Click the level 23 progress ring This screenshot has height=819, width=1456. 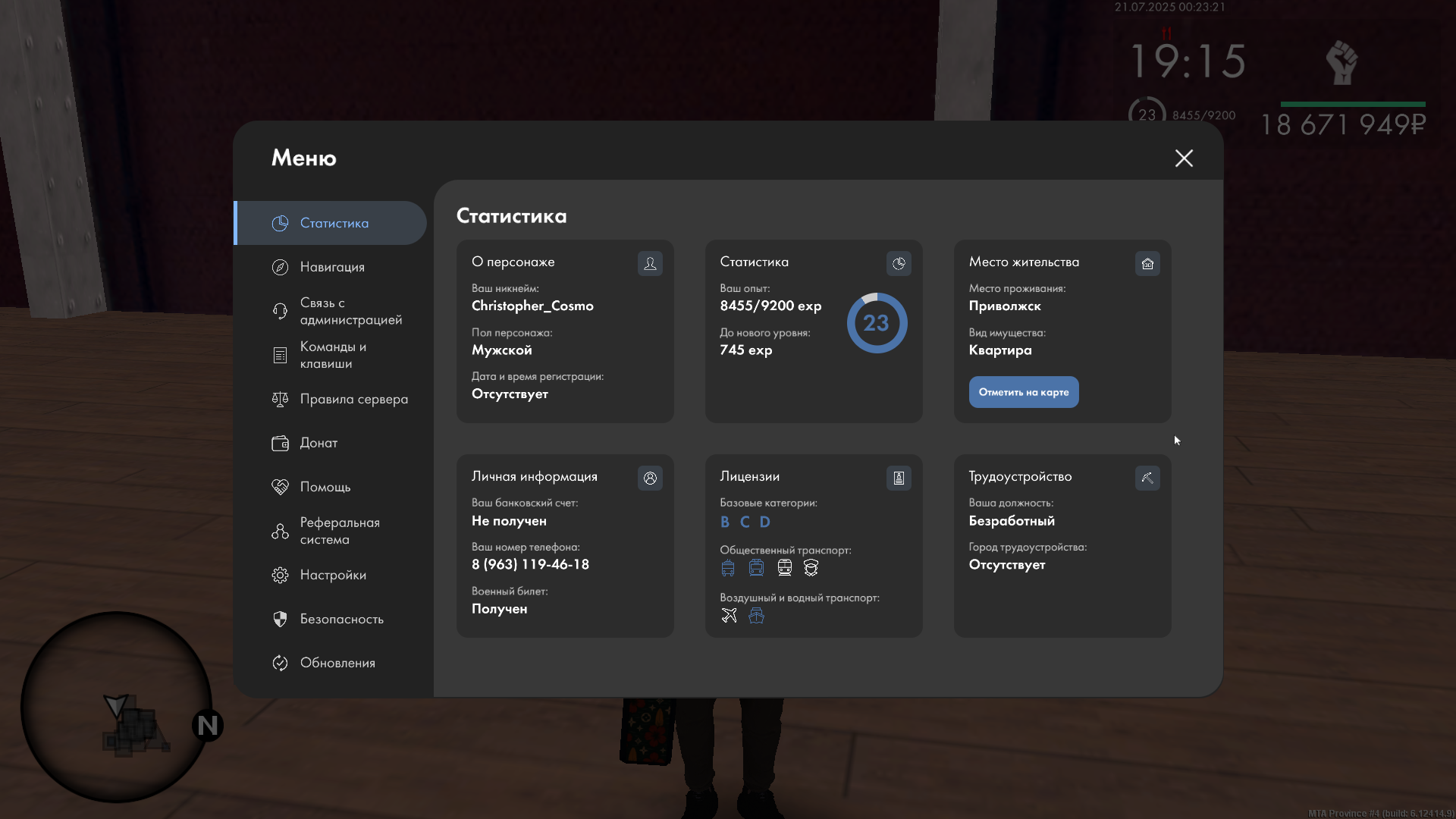pos(877,323)
